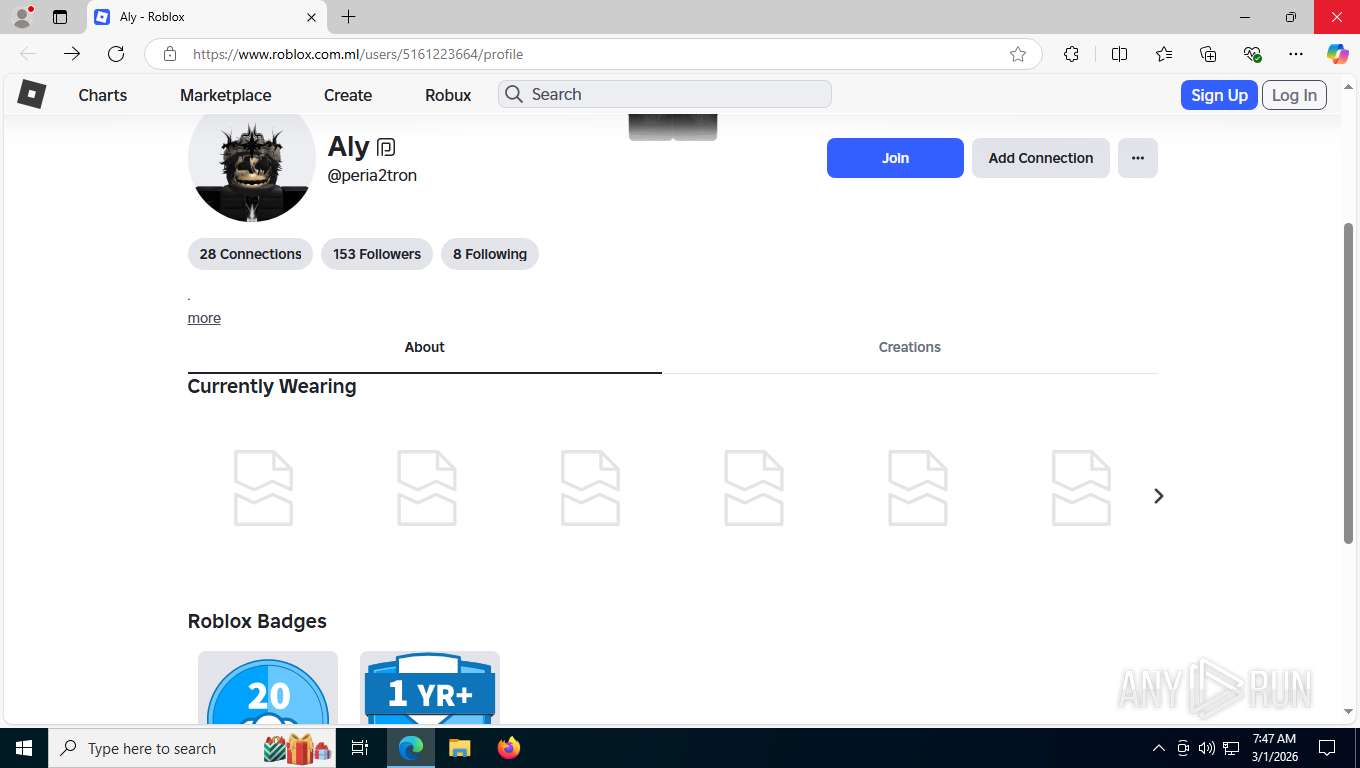This screenshot has width=1360, height=768.
Task: Click the Sign Up button
Action: coord(1219,95)
